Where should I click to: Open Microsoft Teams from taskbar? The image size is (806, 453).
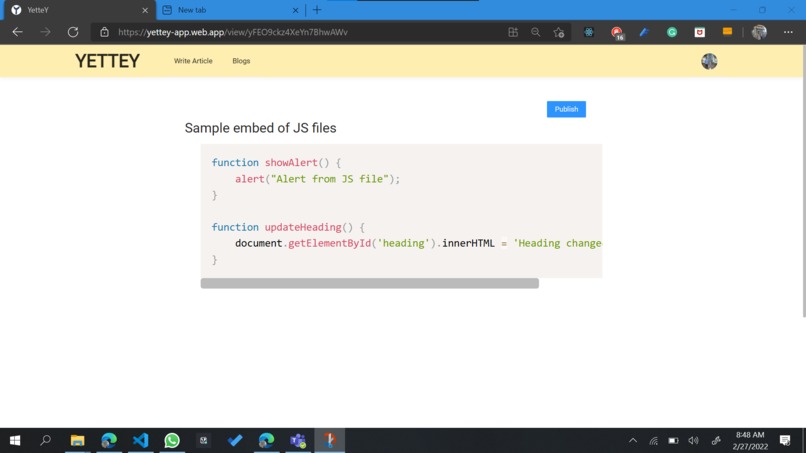(298, 441)
